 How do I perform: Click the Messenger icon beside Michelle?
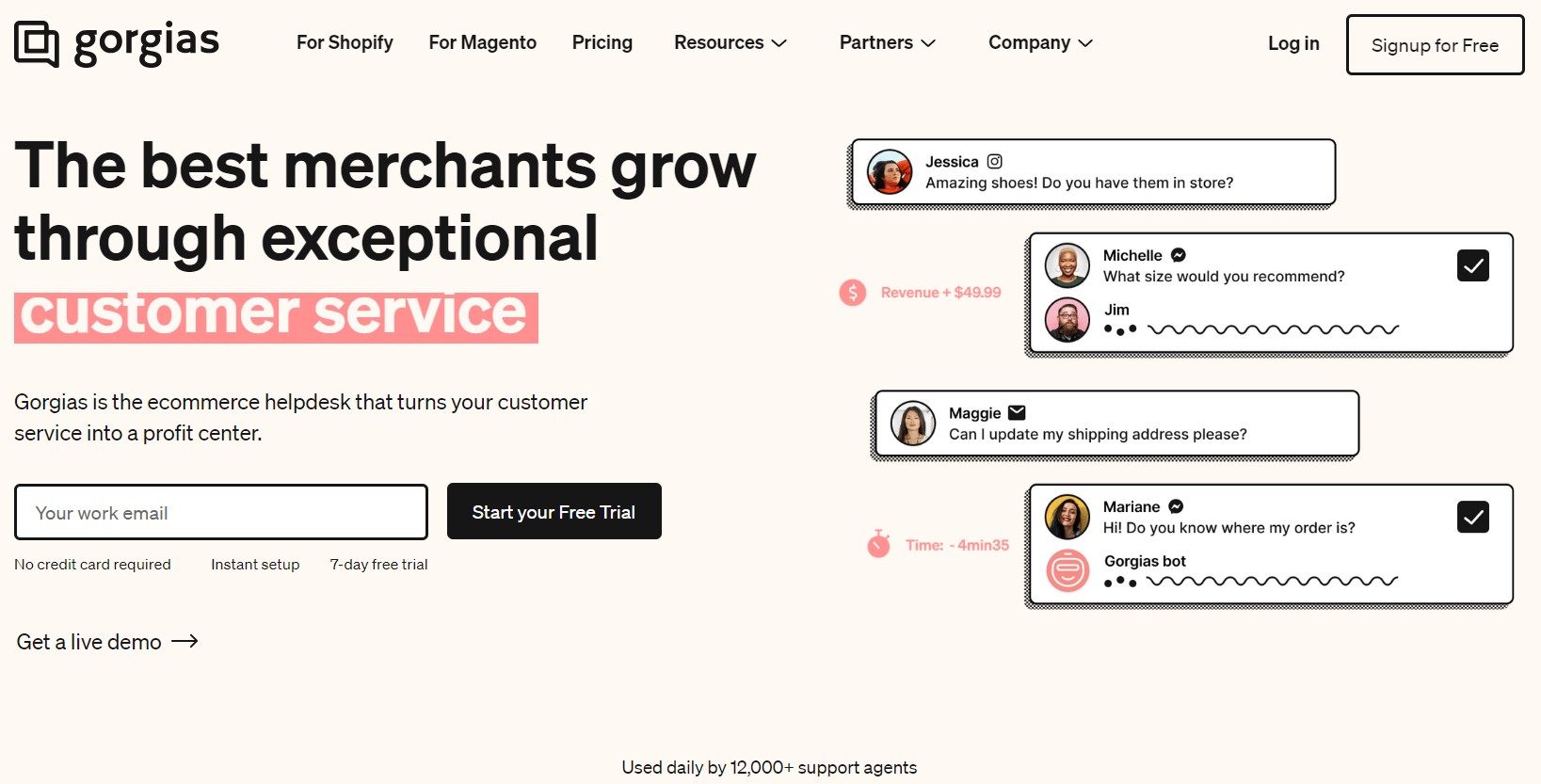[x=1178, y=255]
